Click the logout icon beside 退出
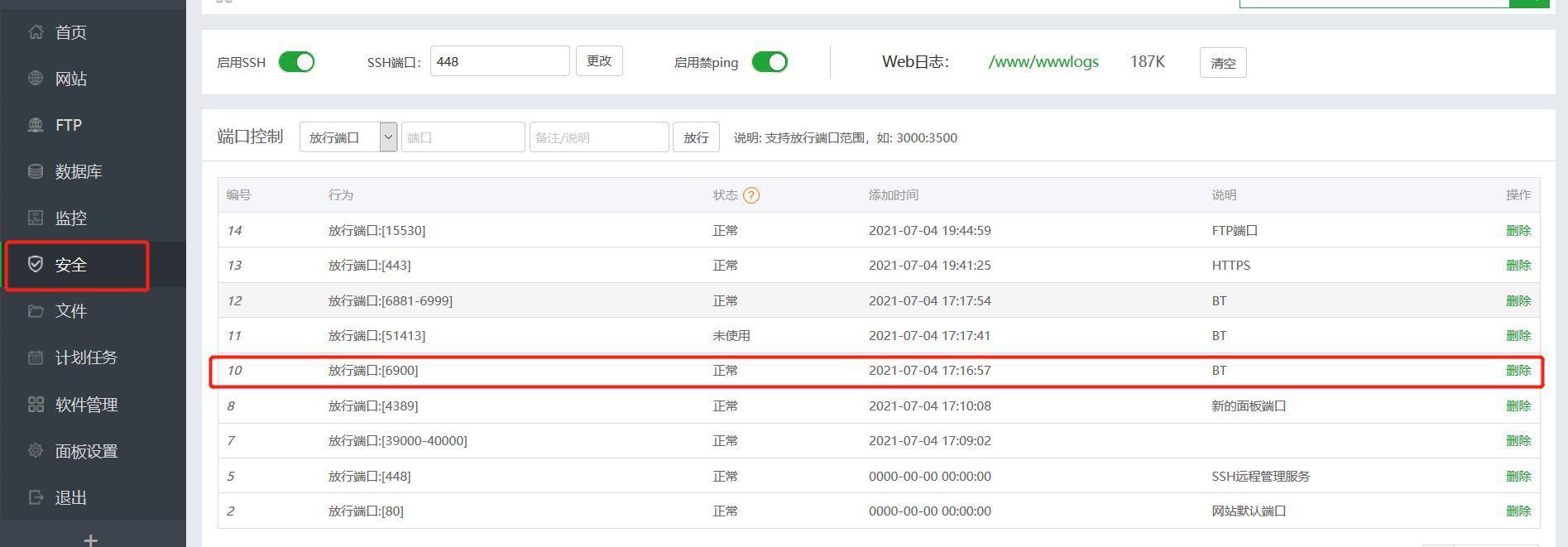 point(36,497)
